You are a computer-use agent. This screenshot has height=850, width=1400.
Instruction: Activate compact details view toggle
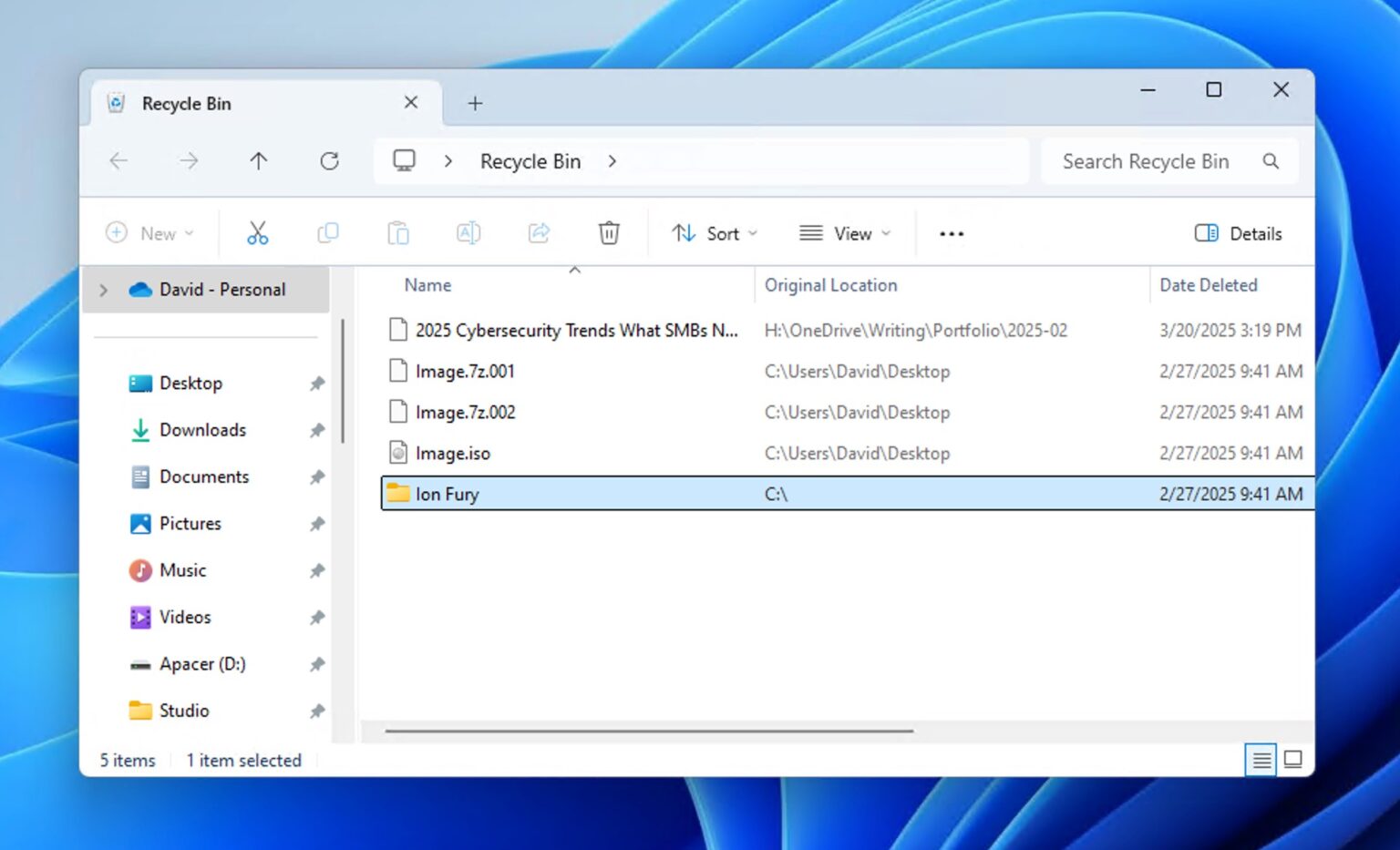pos(1261,759)
